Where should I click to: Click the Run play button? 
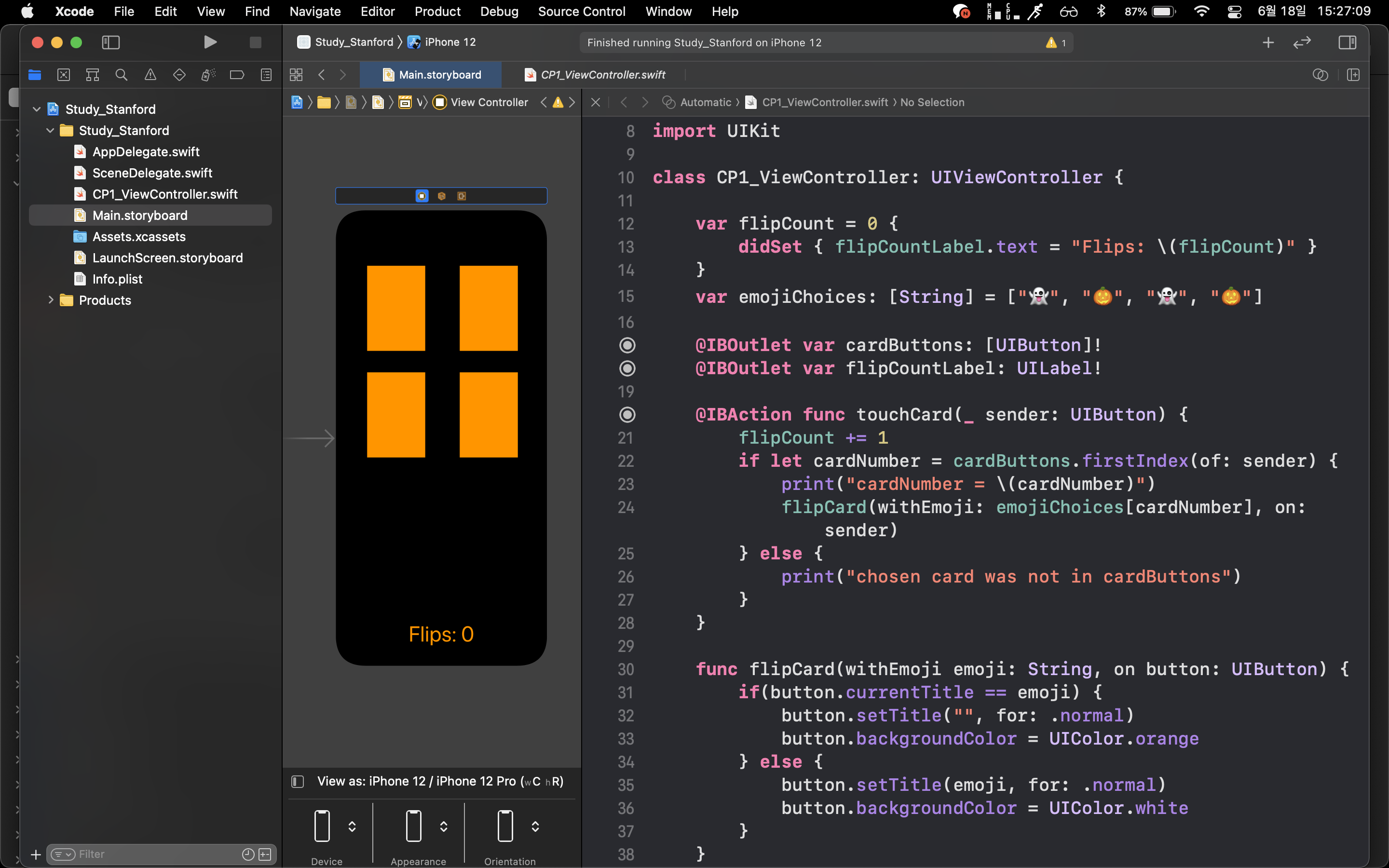(x=210, y=42)
